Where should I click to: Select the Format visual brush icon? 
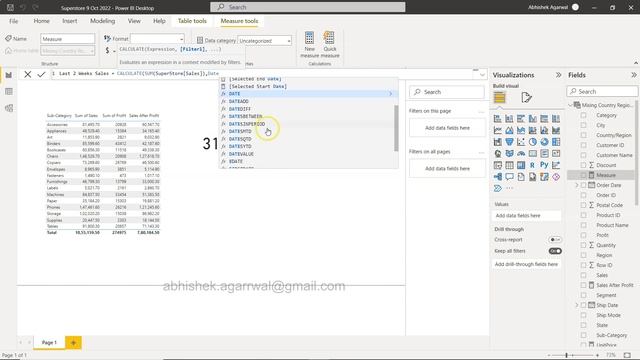pyautogui.click(x=526, y=98)
